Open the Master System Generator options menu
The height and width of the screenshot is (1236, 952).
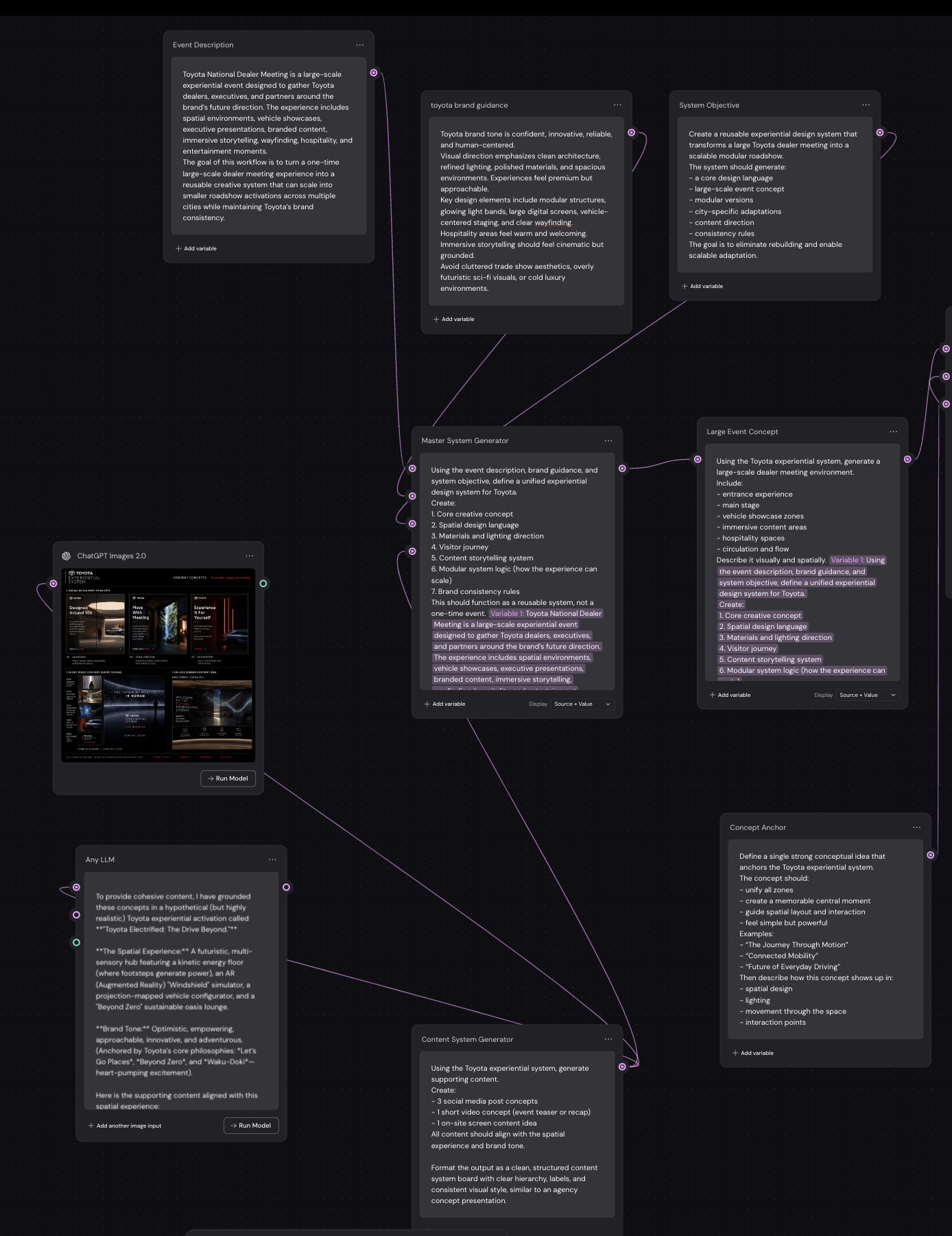click(608, 441)
